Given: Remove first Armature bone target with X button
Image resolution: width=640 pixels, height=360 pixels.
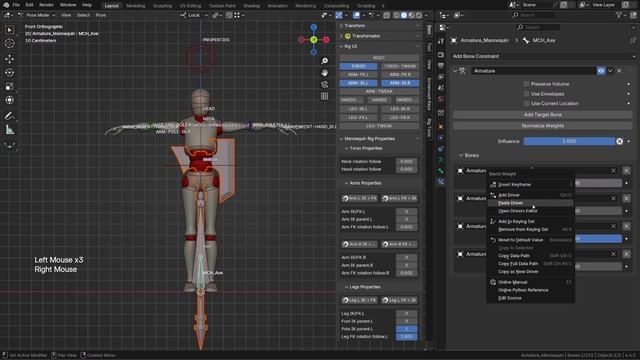Looking at the screenshot, I should point(627,171).
